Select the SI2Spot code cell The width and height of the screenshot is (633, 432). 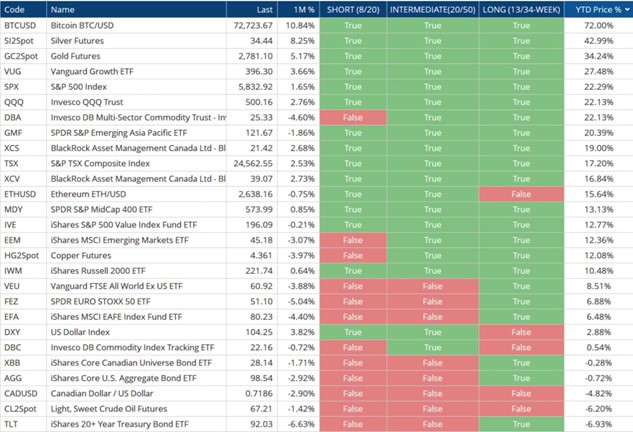(23, 41)
